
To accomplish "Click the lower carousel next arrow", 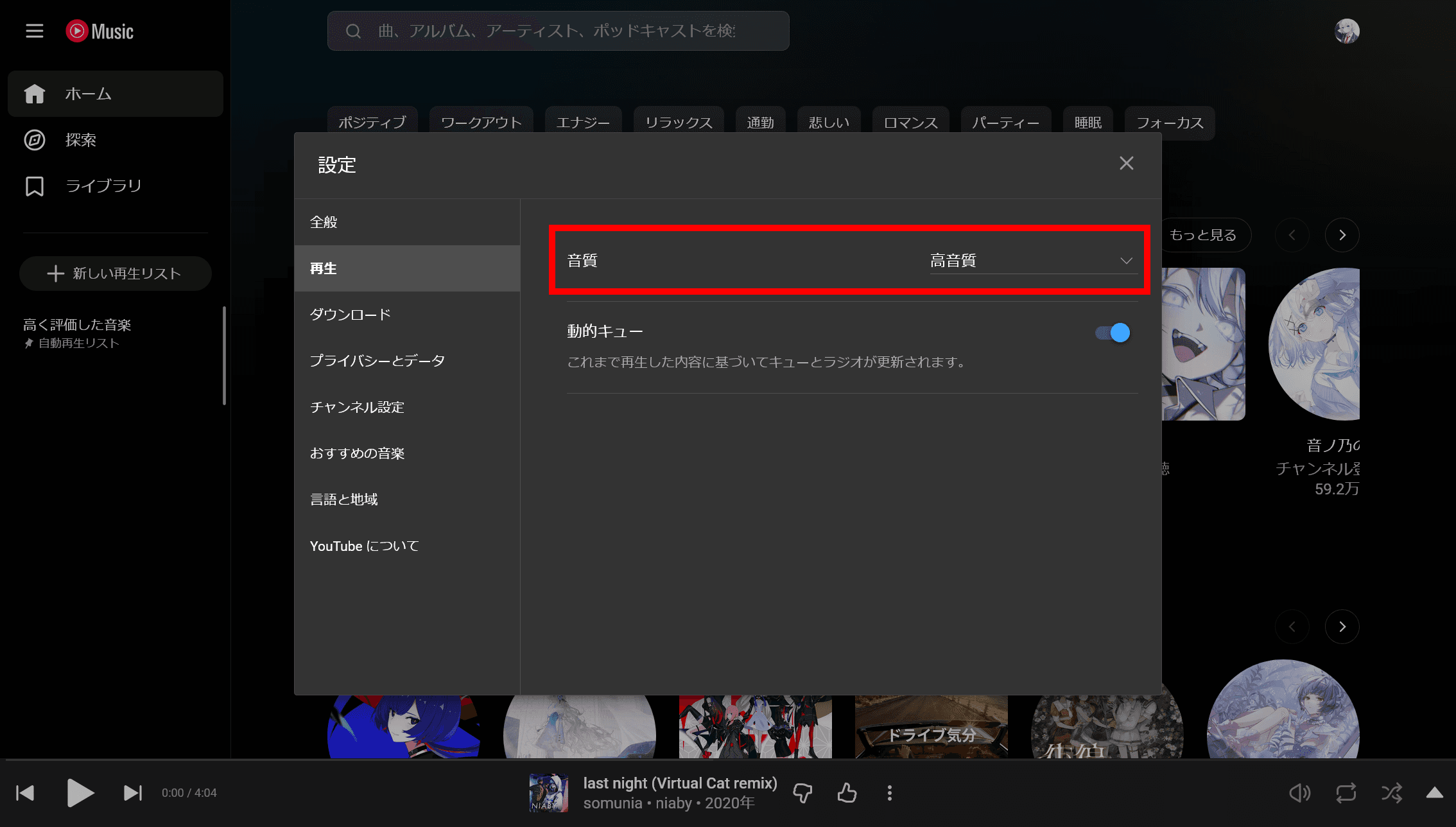I will tap(1342, 627).
